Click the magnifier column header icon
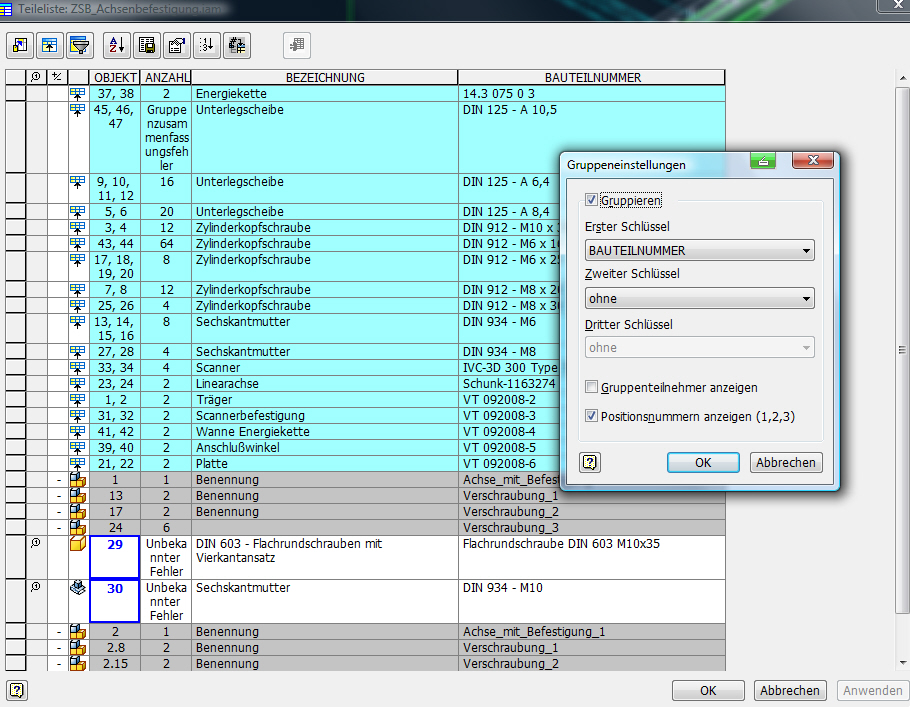The height and width of the screenshot is (707, 910). 36,77
